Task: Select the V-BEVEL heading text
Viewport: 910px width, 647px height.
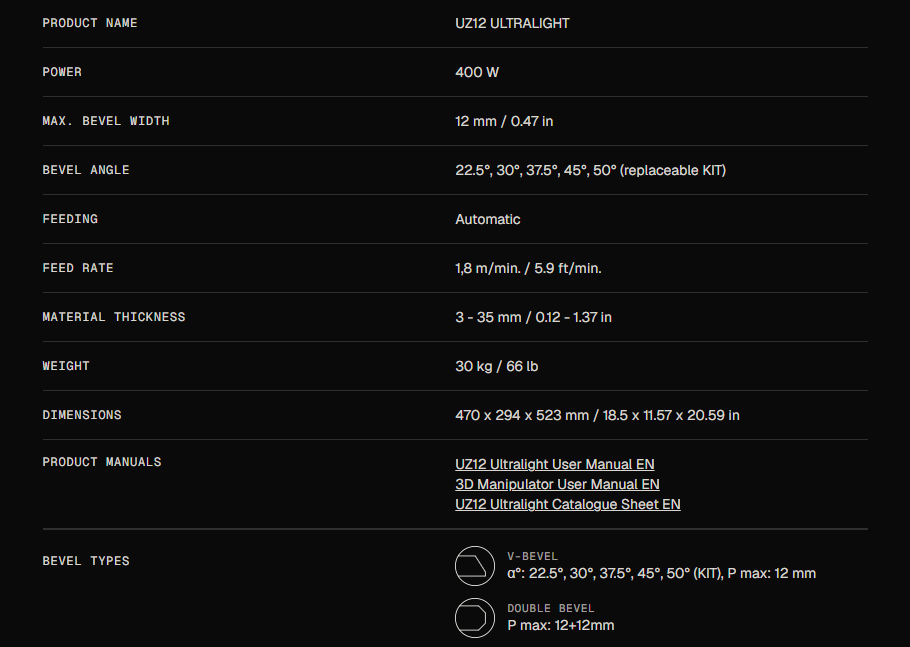Action: point(532,556)
